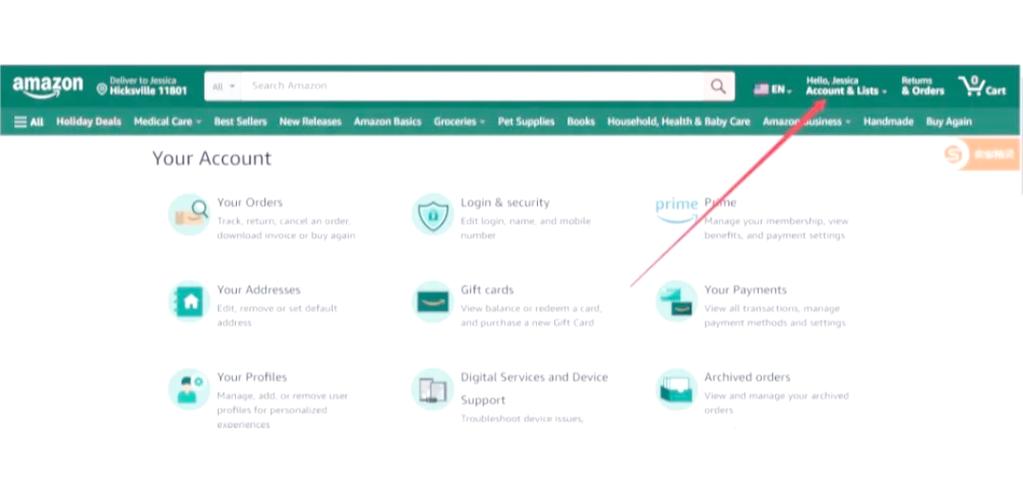The height and width of the screenshot is (500, 1023).
Task: Click the Your Account heading
Action: tap(211, 158)
